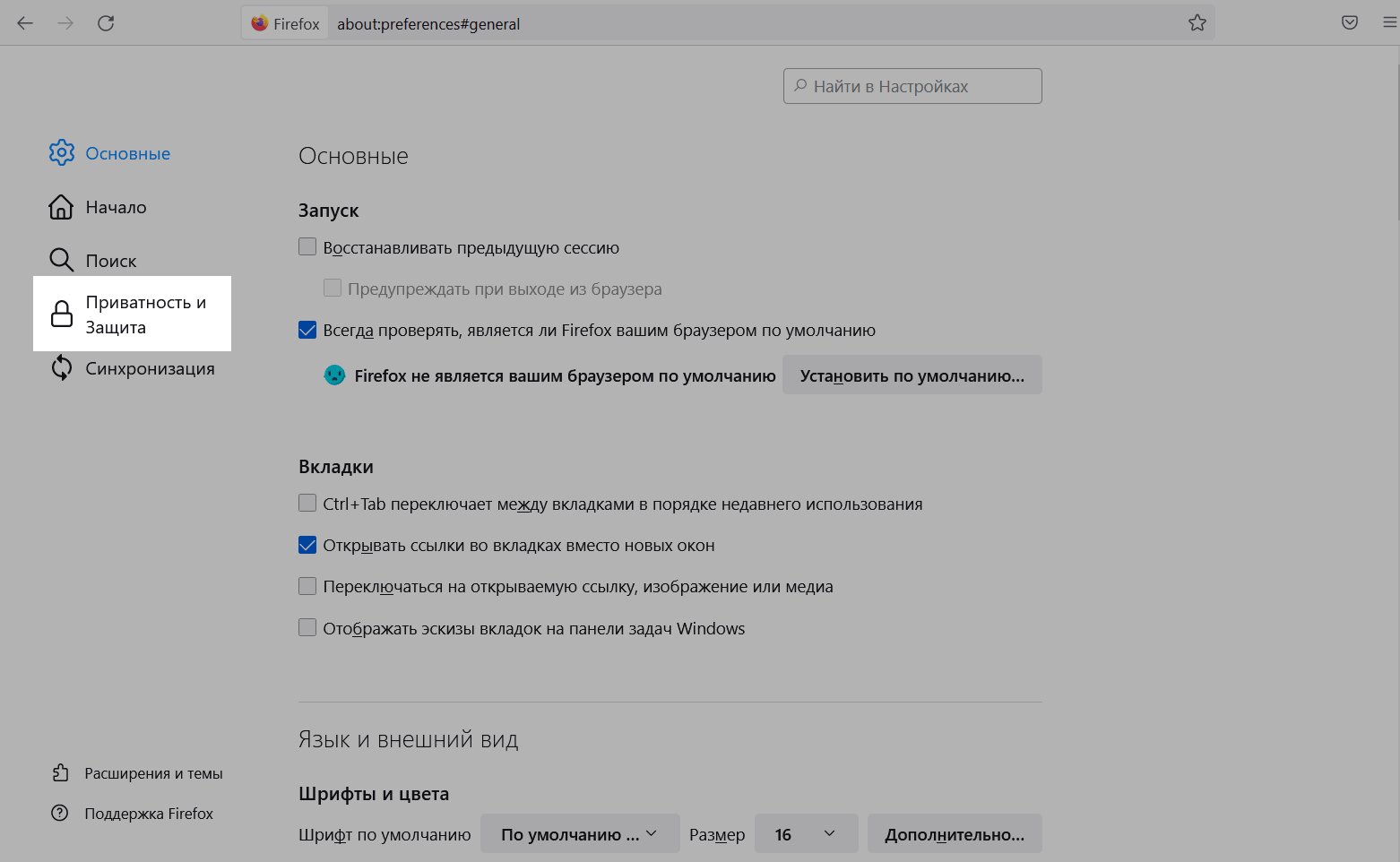Viewport: 1400px width, 862px height.
Task: Open the Pocket save icon
Action: point(1349,23)
